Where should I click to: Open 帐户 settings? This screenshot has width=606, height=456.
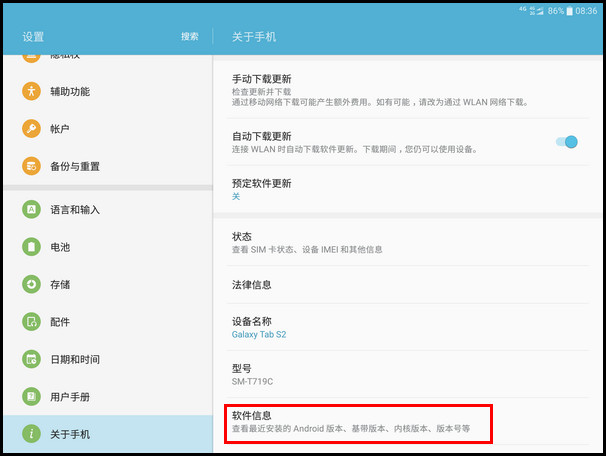[108, 129]
